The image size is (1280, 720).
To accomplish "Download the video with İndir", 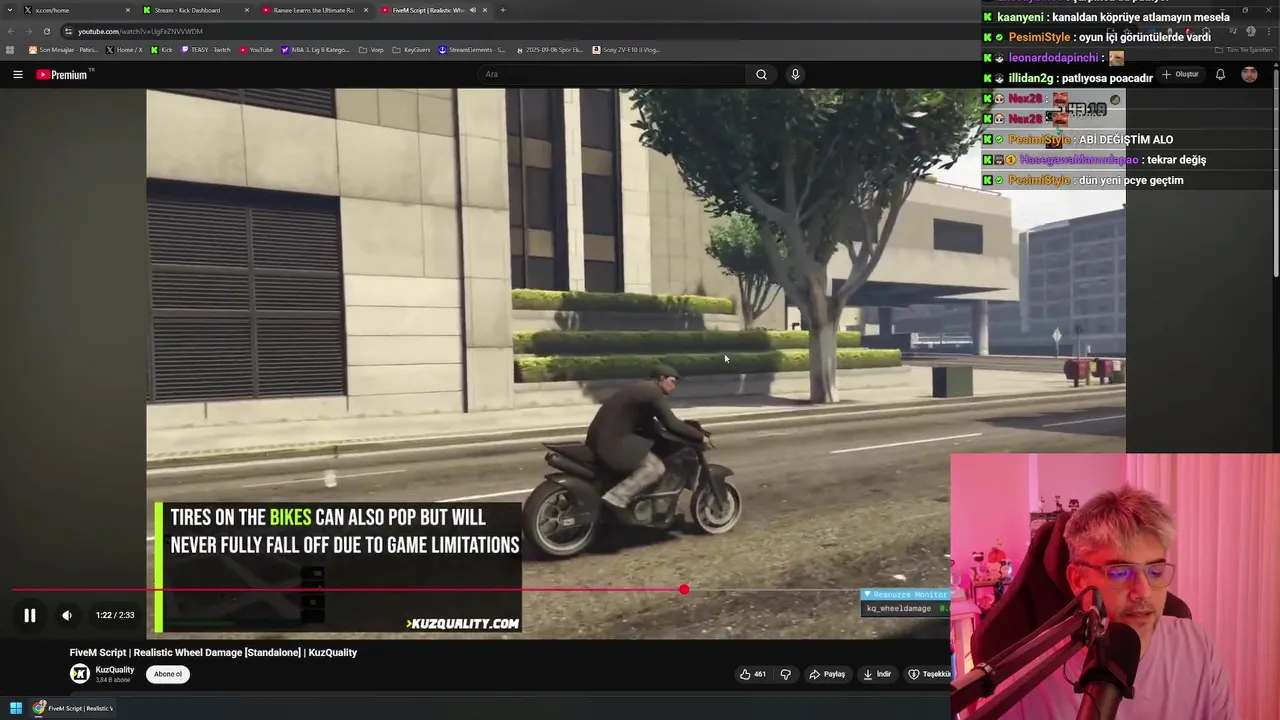I will [877, 674].
